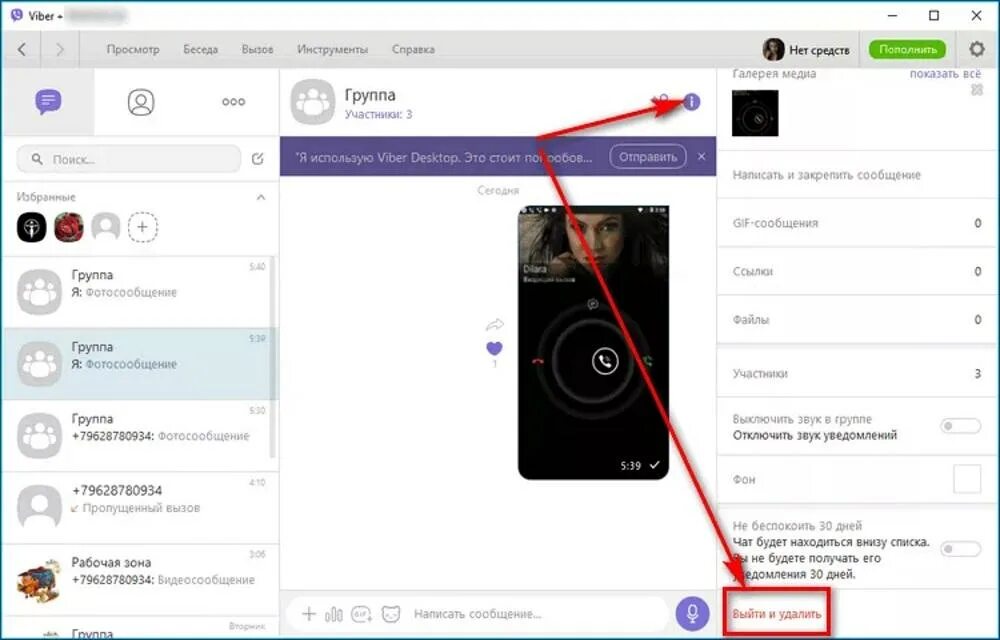Click the compose new message icon

(258, 159)
